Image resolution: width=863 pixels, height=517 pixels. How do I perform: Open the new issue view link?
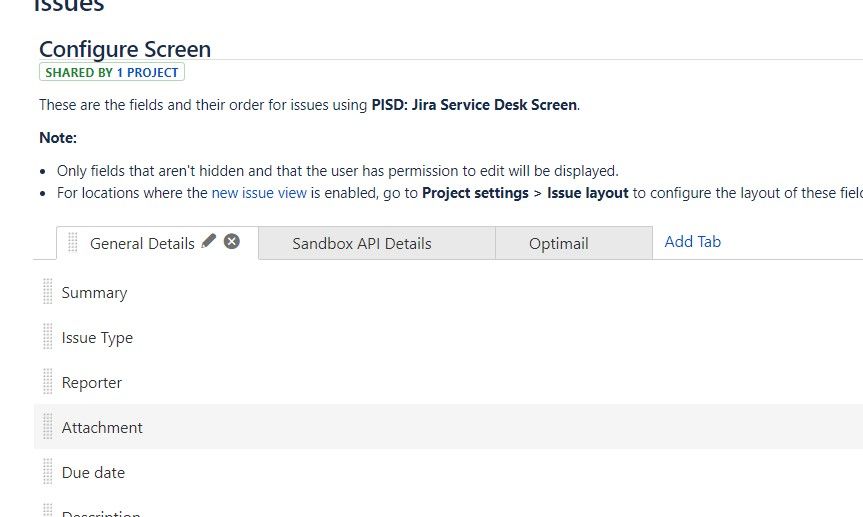[x=259, y=193]
